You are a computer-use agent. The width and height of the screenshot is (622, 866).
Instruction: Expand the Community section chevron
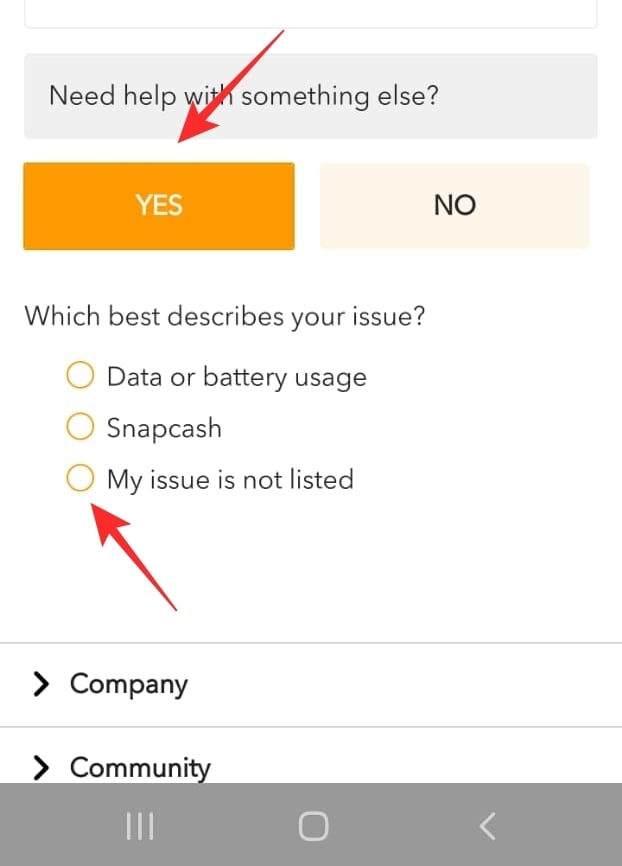point(41,767)
